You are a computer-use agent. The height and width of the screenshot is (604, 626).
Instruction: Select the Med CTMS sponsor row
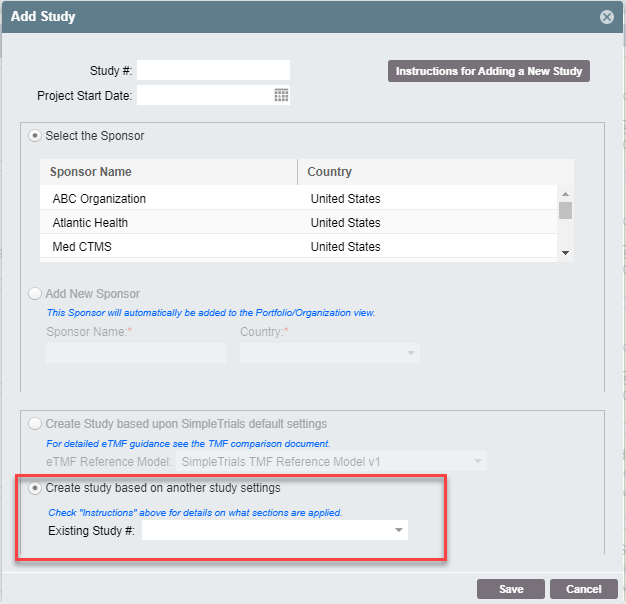click(x=298, y=246)
